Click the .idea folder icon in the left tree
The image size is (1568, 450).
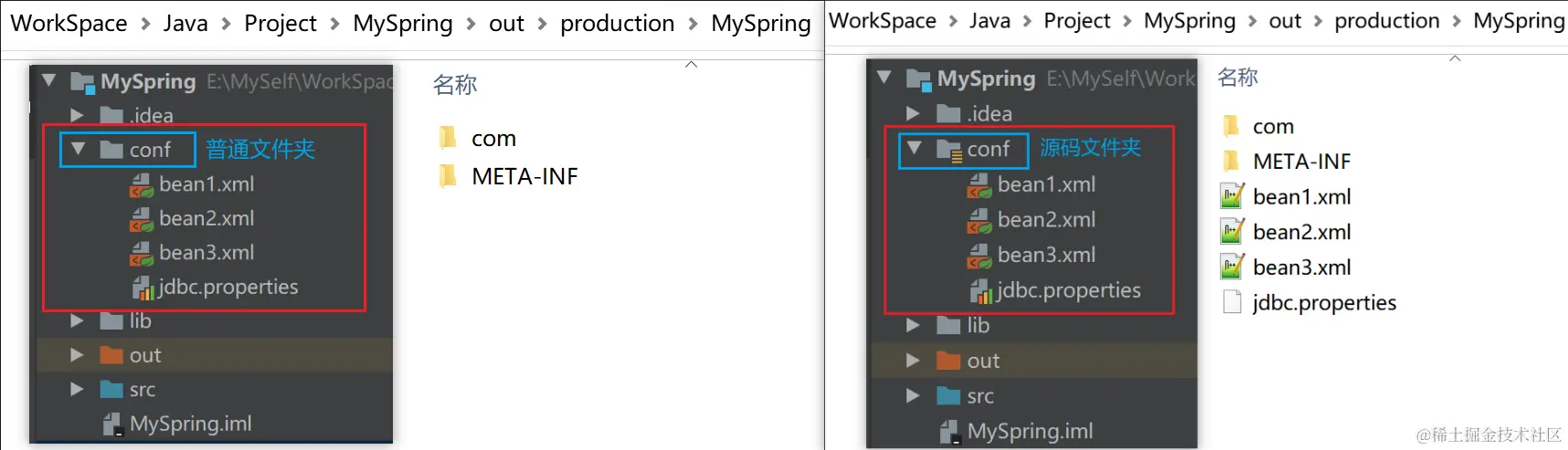point(111,115)
